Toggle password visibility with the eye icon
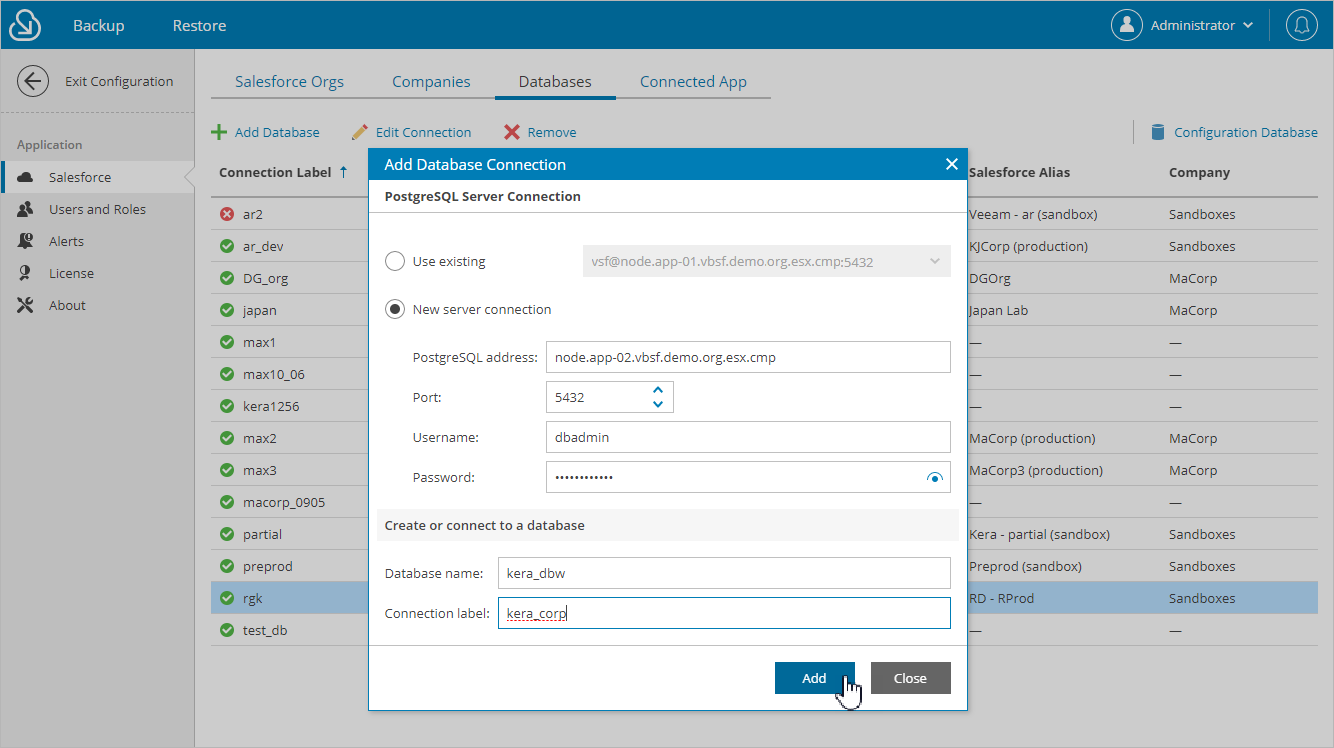 [935, 478]
